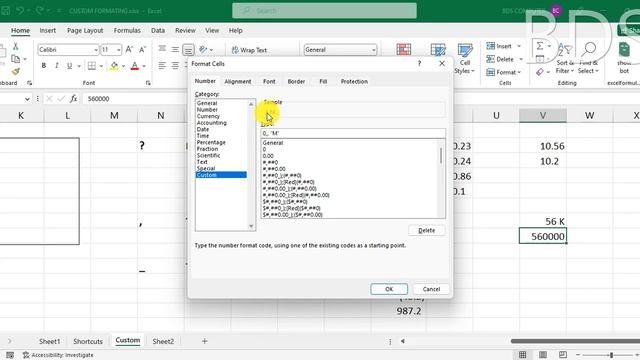
Task: Toggle Italic formatting in ribbon
Action: tap(56, 66)
